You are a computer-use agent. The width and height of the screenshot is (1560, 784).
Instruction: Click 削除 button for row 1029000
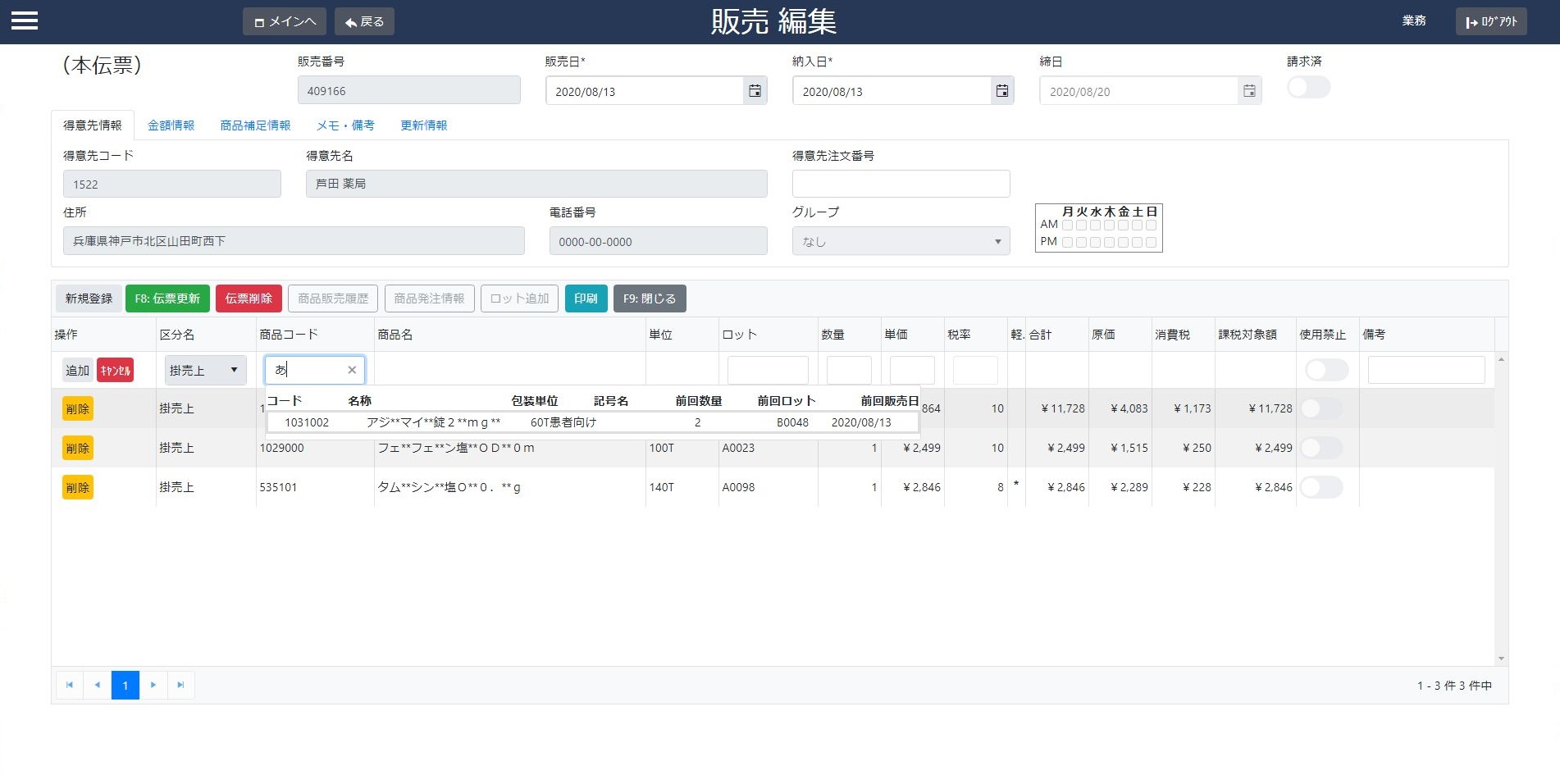(78, 448)
